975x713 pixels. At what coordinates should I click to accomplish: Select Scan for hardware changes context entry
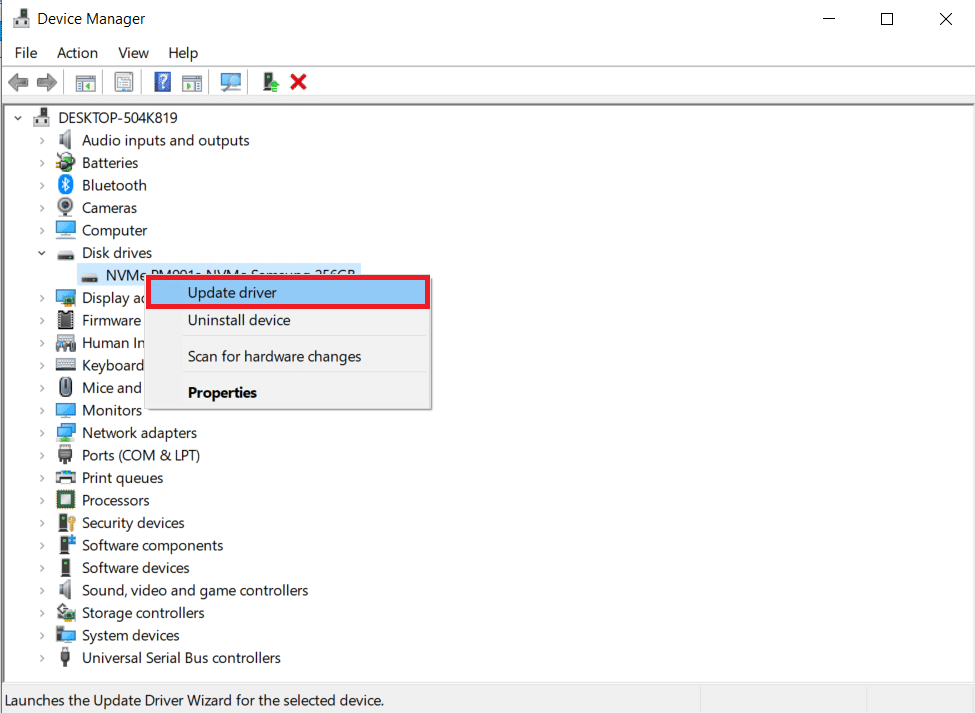[x=289, y=356]
